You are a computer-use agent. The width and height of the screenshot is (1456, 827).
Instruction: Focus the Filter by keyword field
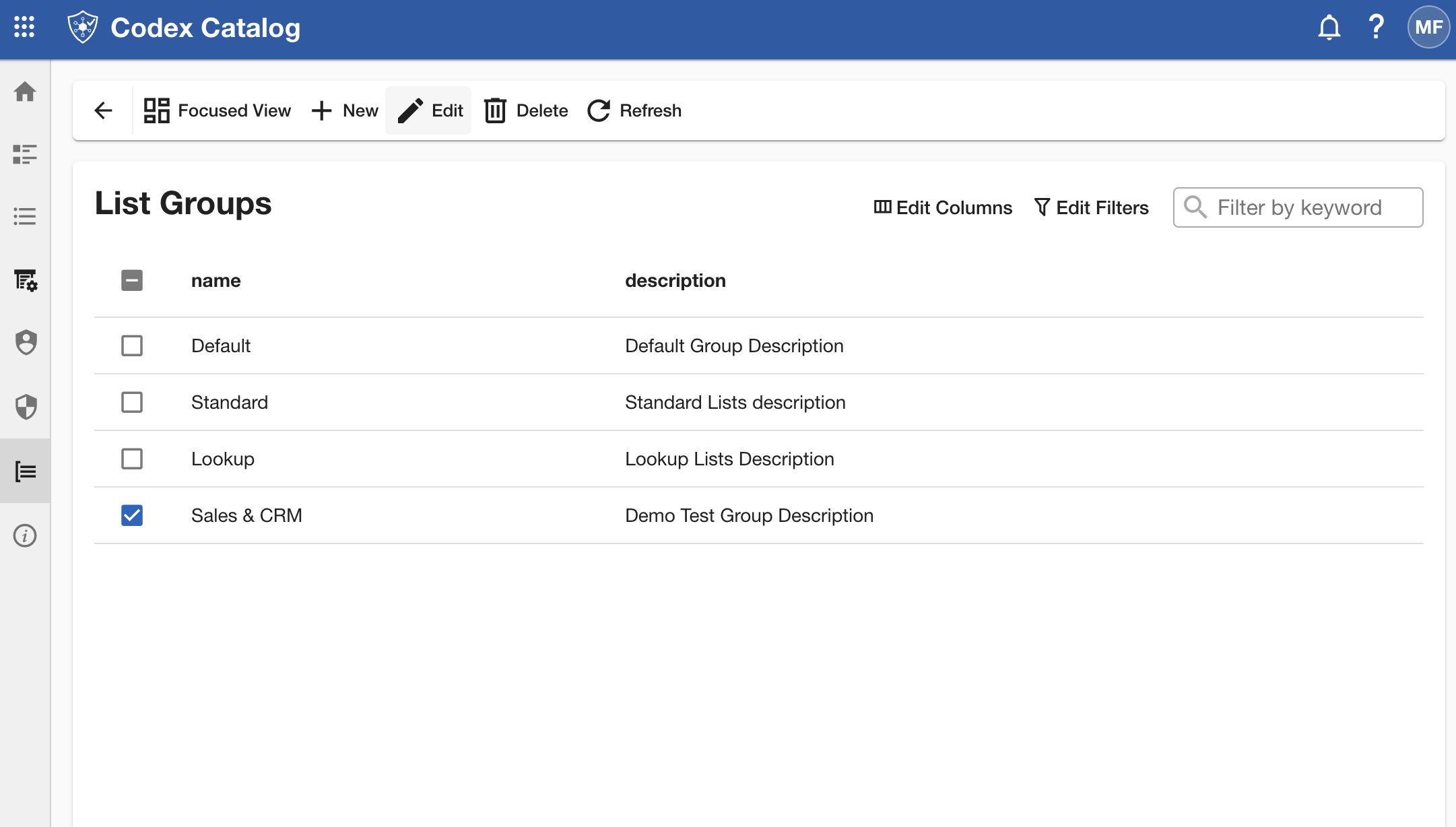tap(1298, 207)
